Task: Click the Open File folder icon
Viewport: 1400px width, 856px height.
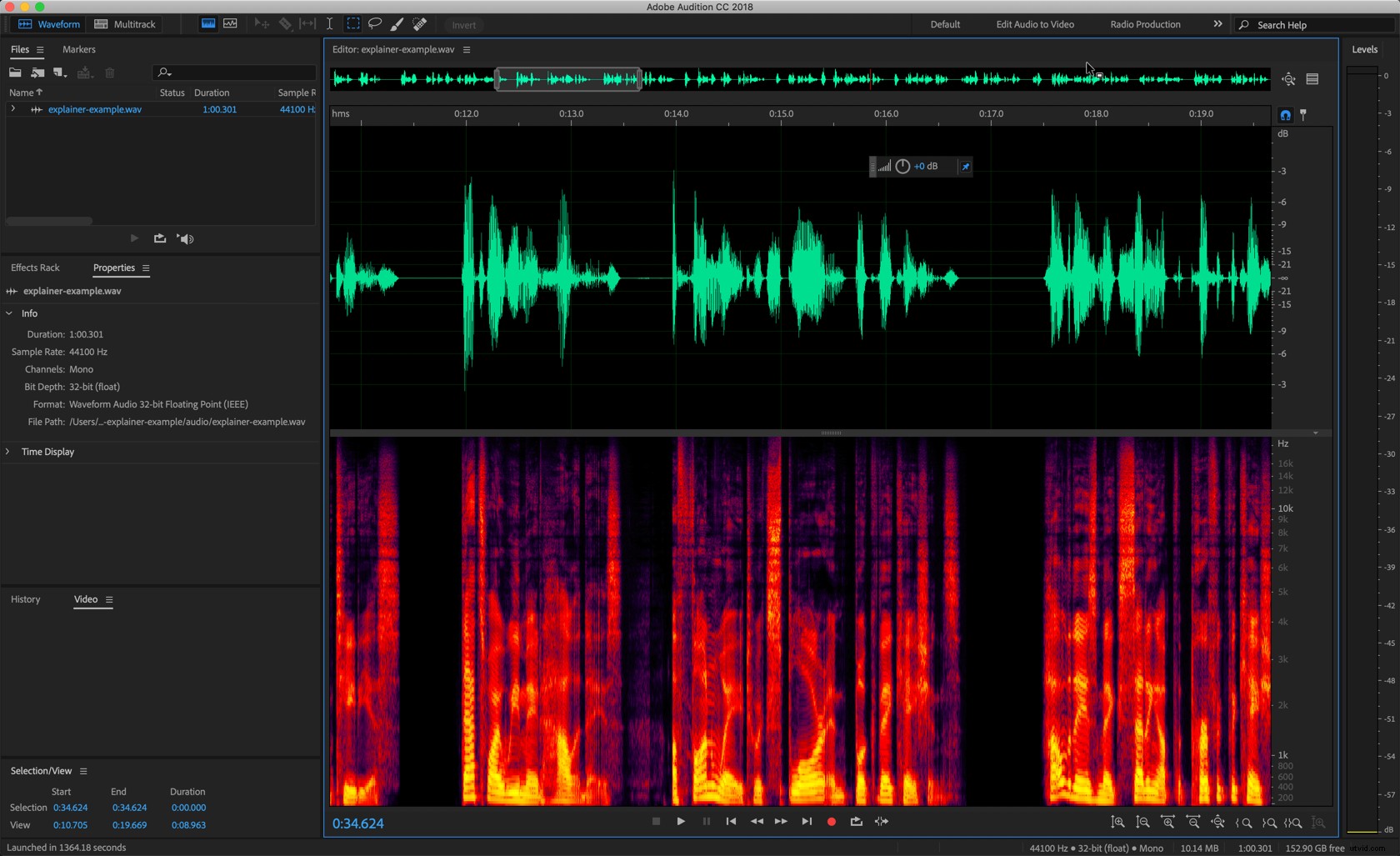Action: (x=15, y=73)
